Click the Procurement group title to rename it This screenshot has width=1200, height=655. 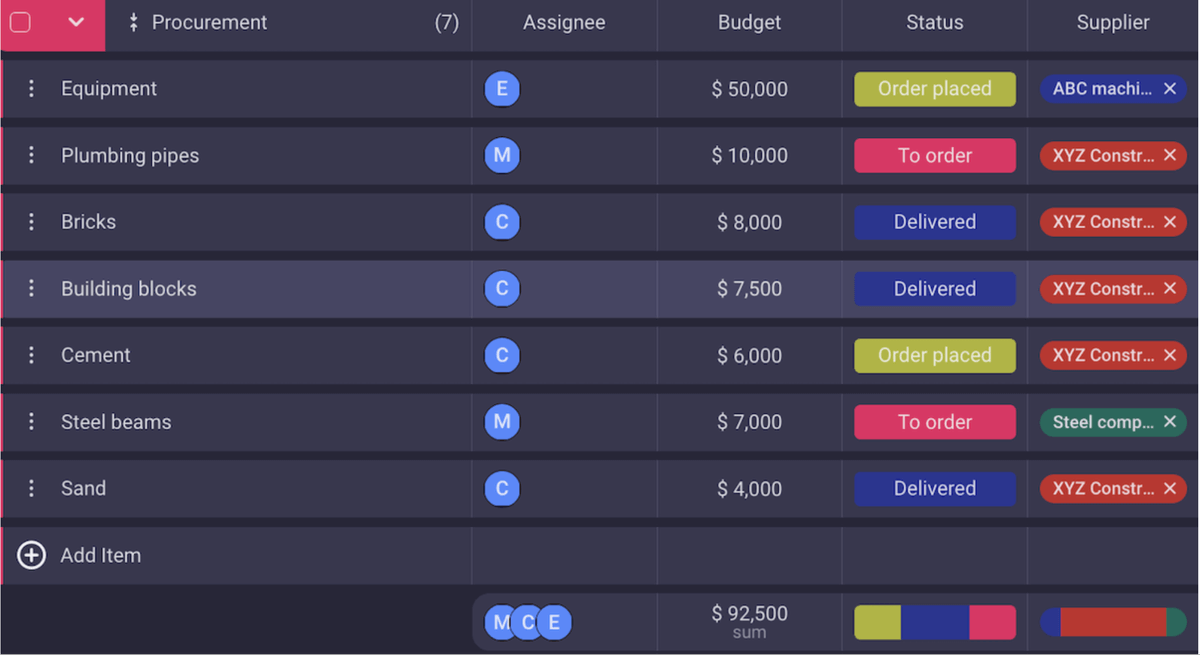click(210, 22)
